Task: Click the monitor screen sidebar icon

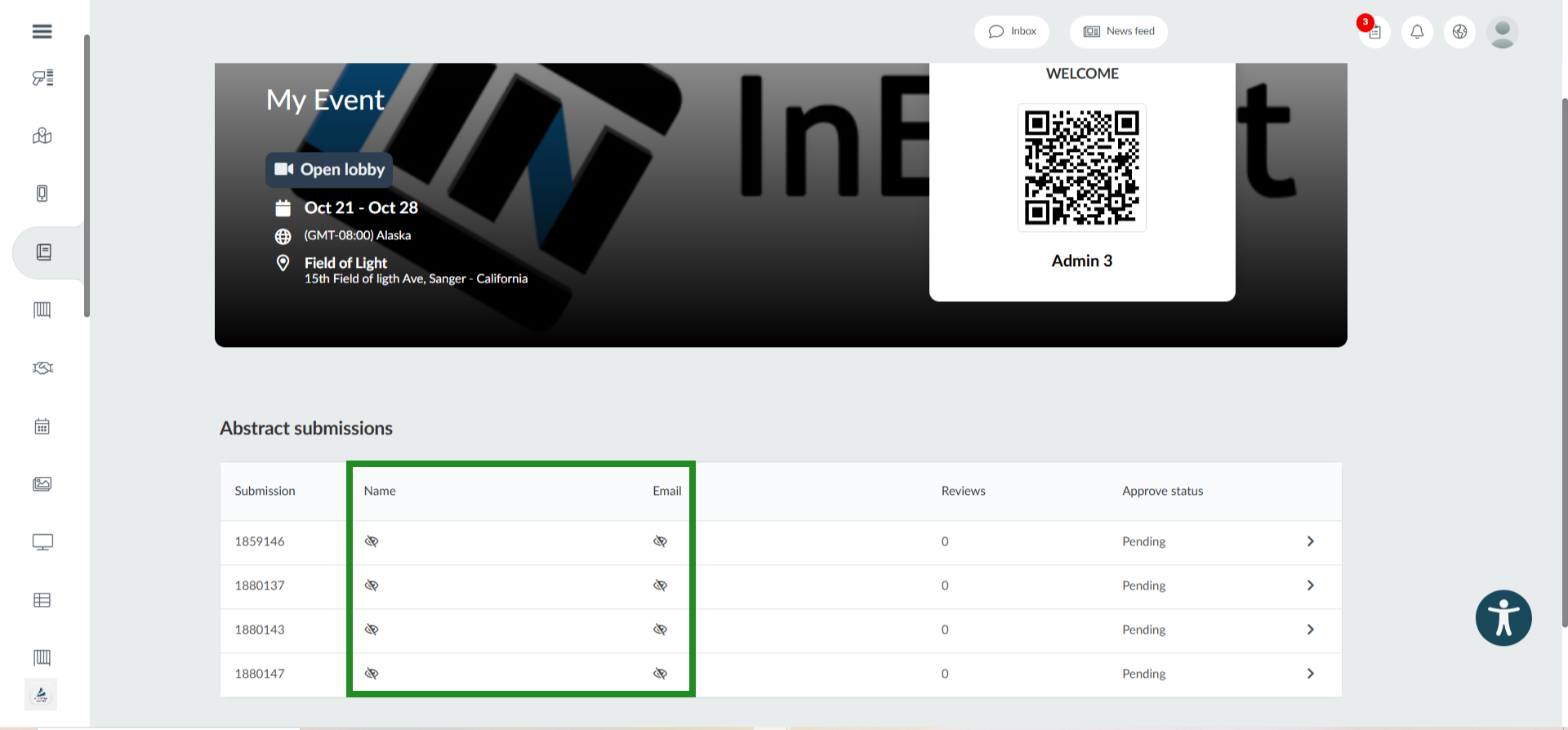Action: (x=42, y=542)
